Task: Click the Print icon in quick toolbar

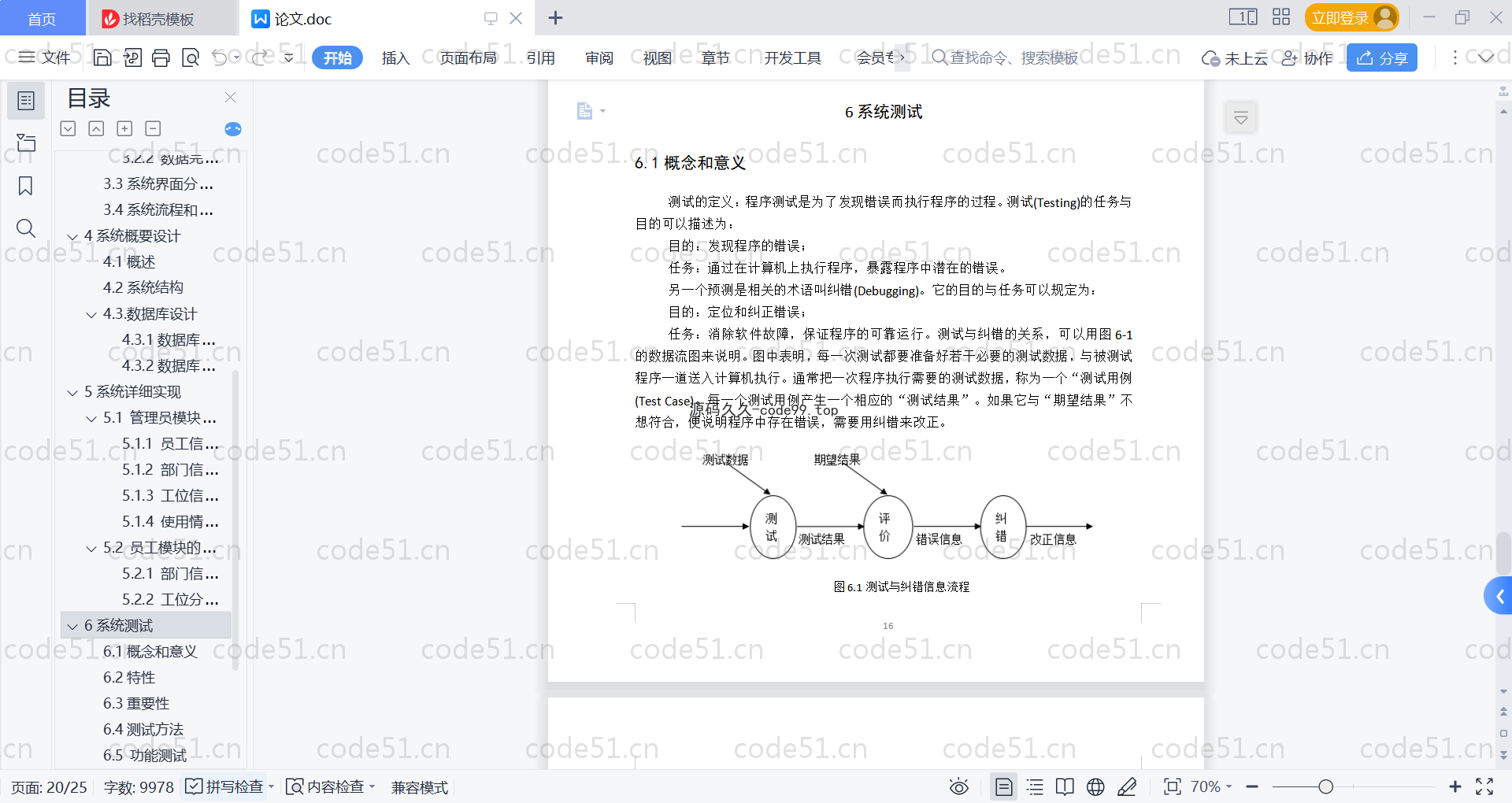Action: pos(161,57)
